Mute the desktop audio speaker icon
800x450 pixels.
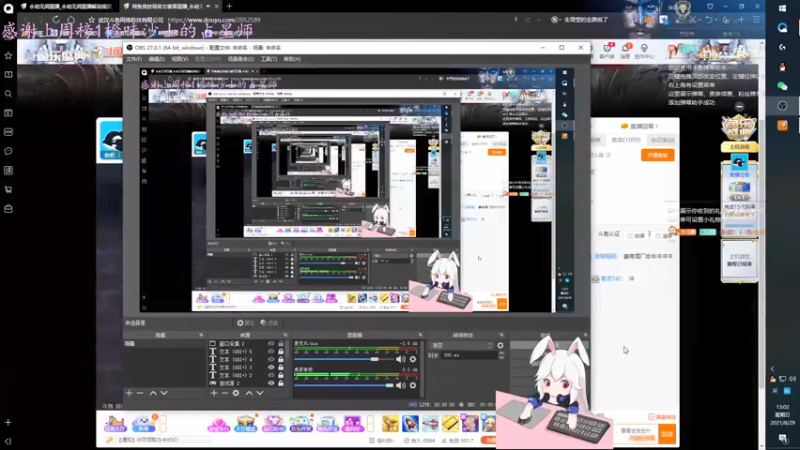click(401, 385)
